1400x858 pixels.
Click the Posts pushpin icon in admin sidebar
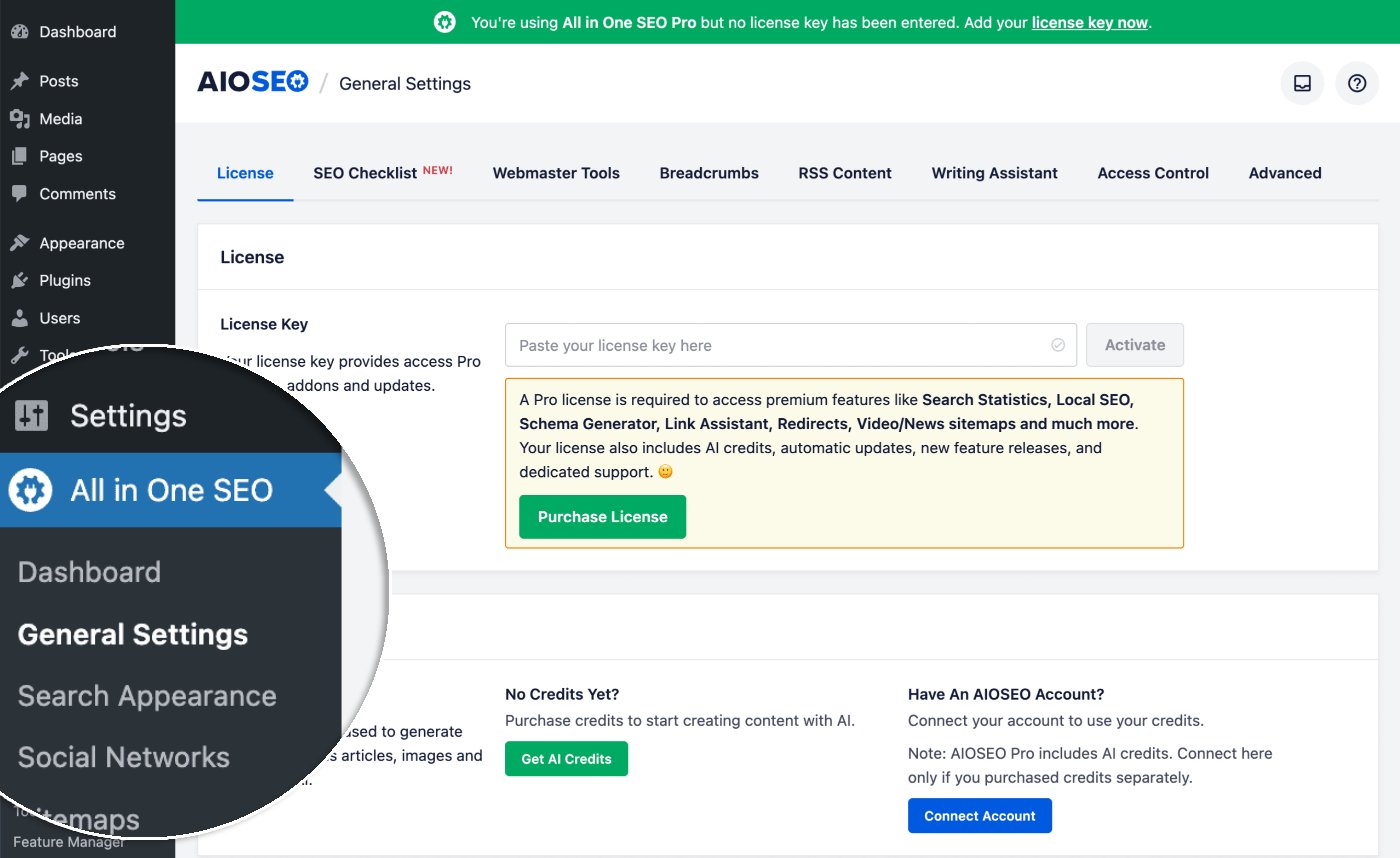coord(22,81)
